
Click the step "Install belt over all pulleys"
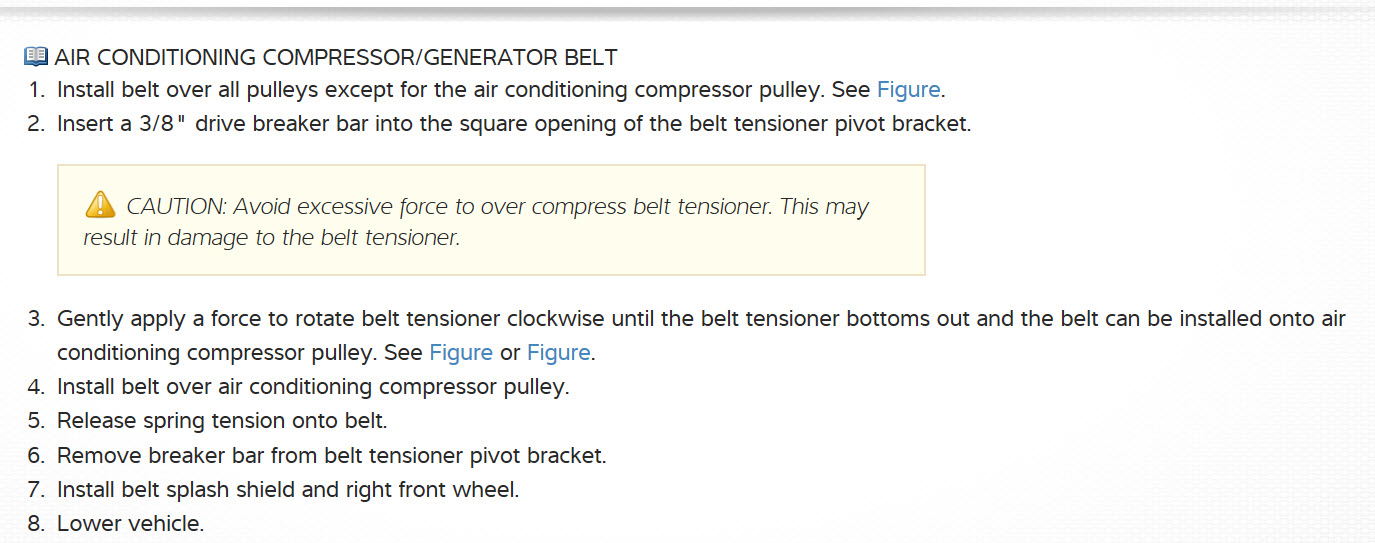(x=440, y=89)
